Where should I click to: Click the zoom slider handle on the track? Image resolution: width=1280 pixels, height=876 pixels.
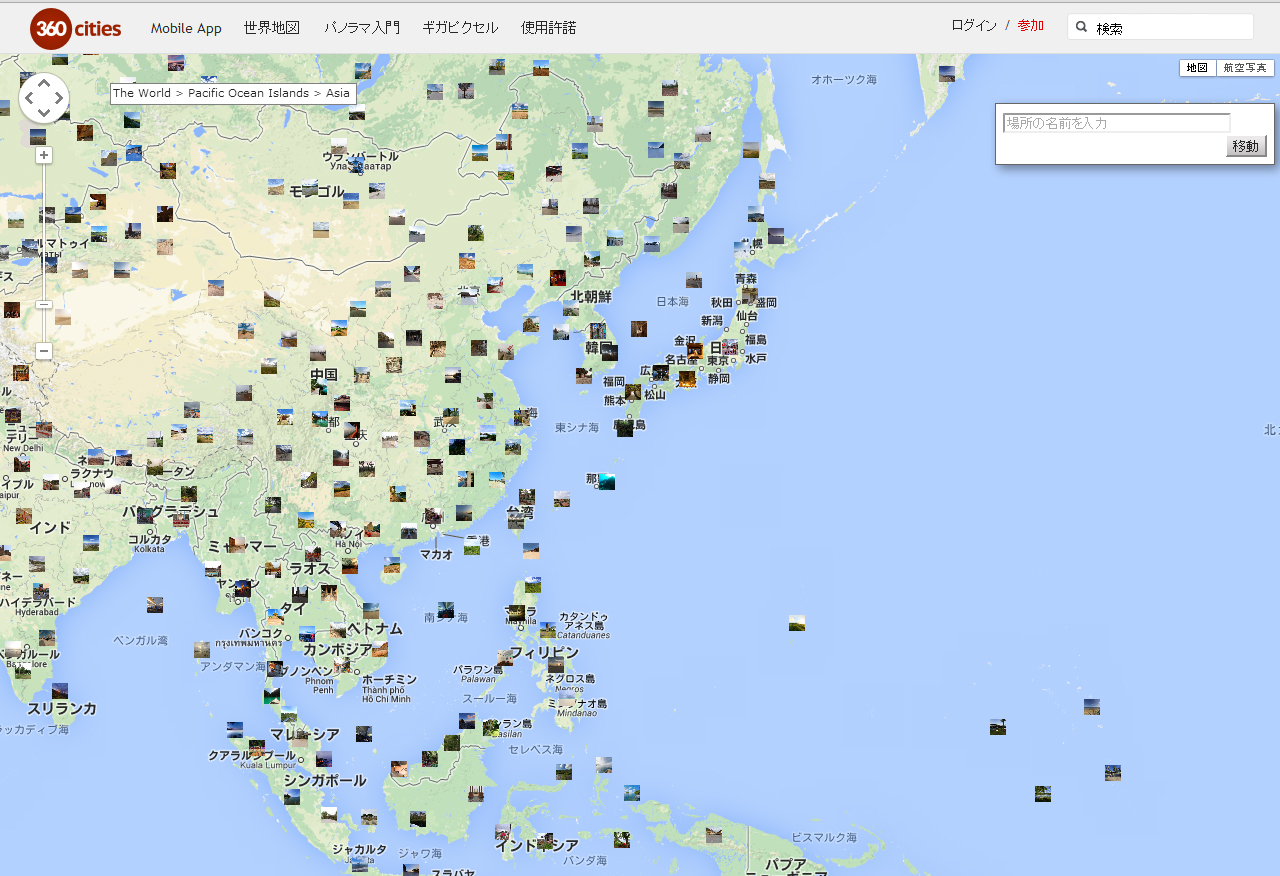pos(44,304)
